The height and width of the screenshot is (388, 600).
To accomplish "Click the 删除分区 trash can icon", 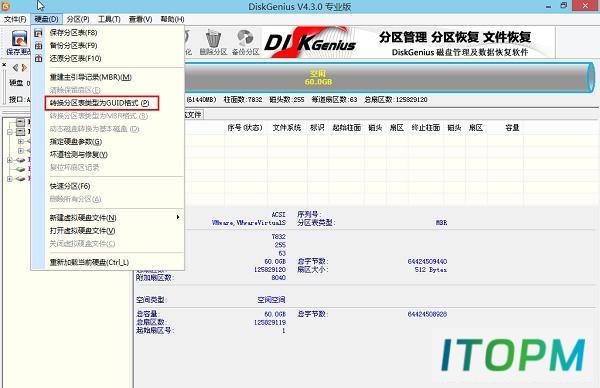I will (213, 39).
